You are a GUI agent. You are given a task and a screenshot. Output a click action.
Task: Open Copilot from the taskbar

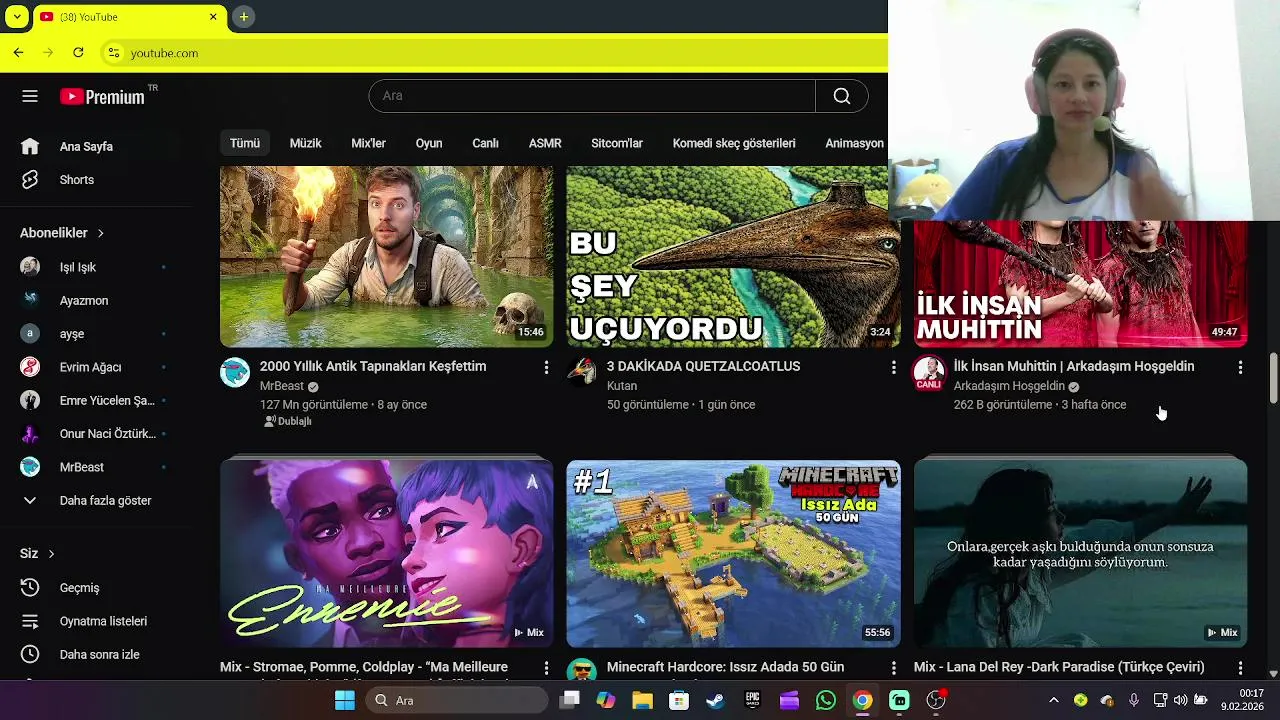(x=606, y=700)
